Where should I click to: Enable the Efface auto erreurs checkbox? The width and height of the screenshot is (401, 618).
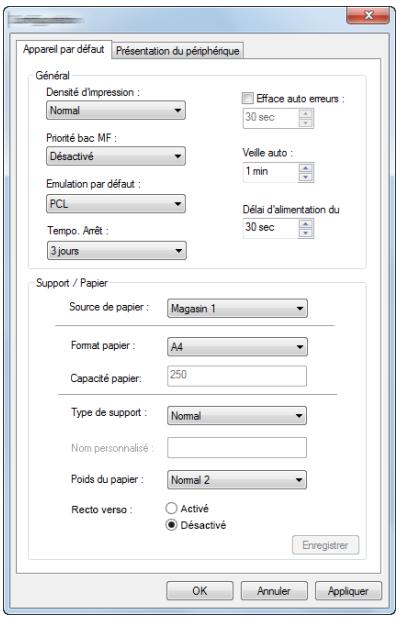coord(248,98)
